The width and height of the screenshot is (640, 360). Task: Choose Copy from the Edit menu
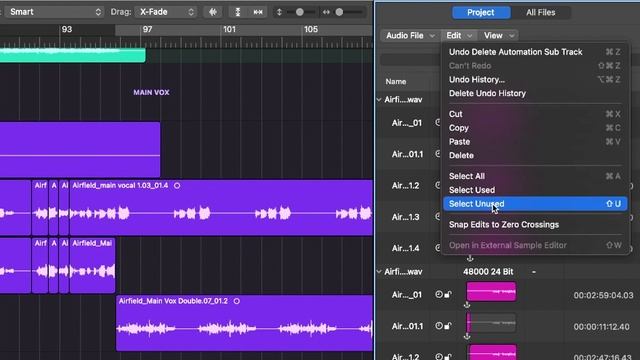[535, 128]
